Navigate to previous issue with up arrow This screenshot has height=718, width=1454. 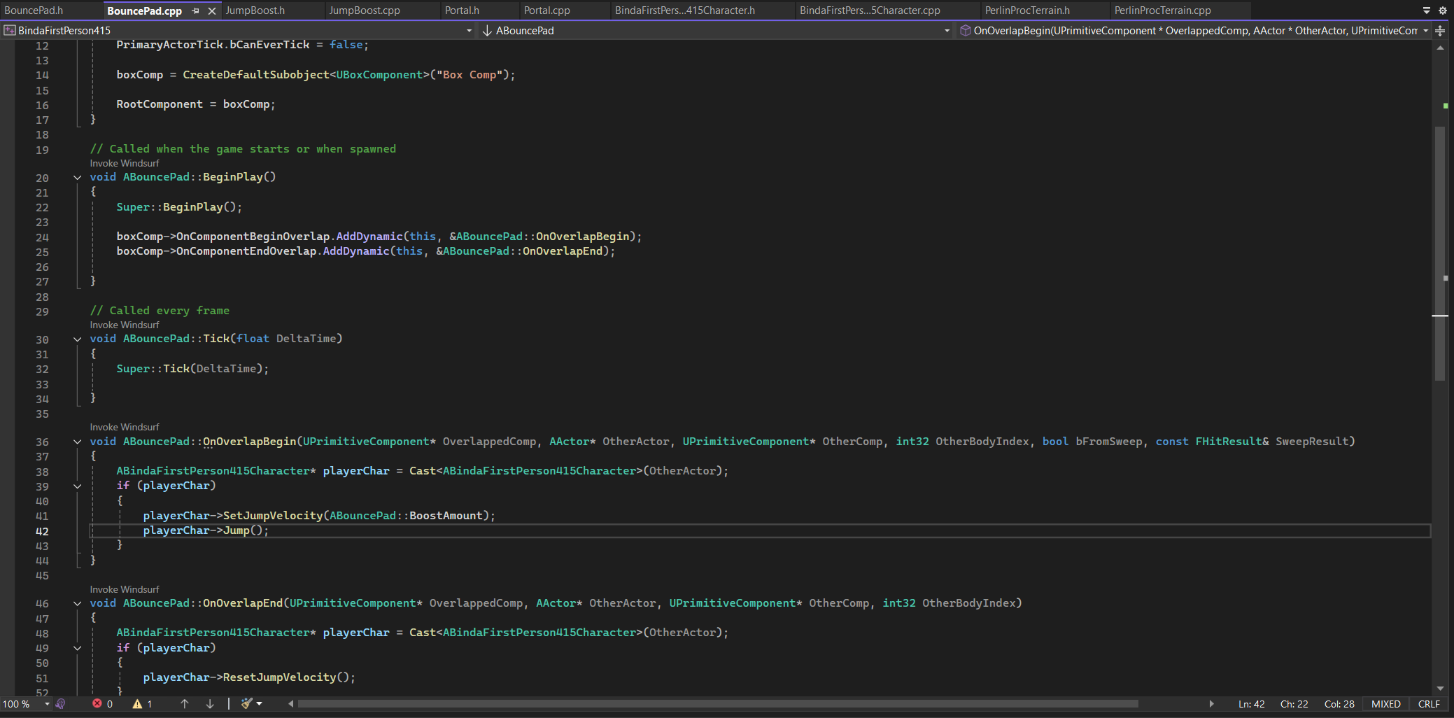coord(184,704)
